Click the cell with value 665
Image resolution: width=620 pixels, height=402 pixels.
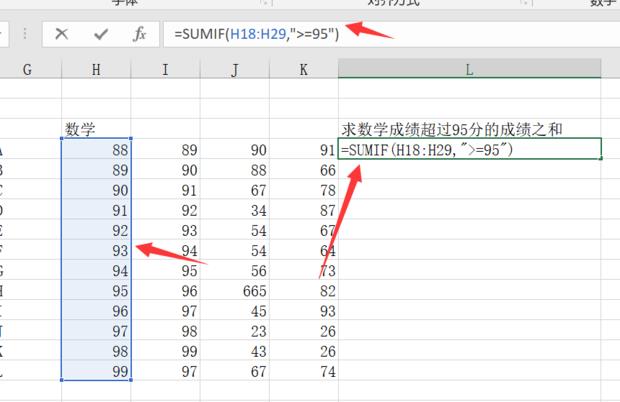tap(234, 290)
